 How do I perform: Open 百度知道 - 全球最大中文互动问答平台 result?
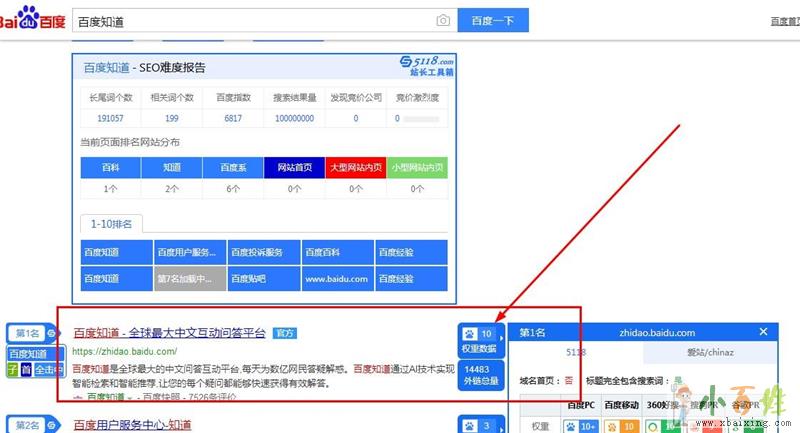pos(169,332)
